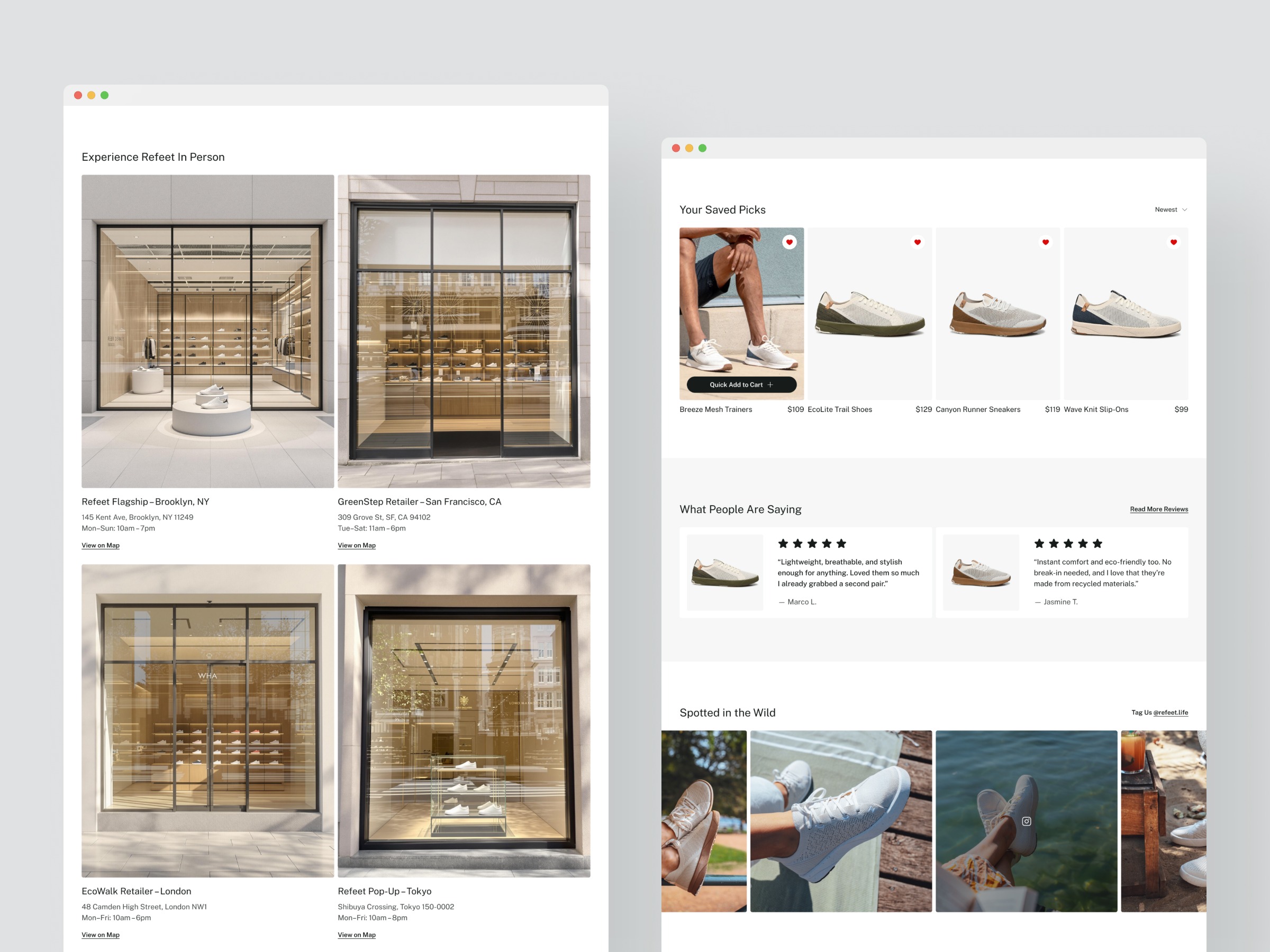This screenshot has height=952, width=1270.
Task: Click plus icon on Quick Add button
Action: click(x=770, y=385)
